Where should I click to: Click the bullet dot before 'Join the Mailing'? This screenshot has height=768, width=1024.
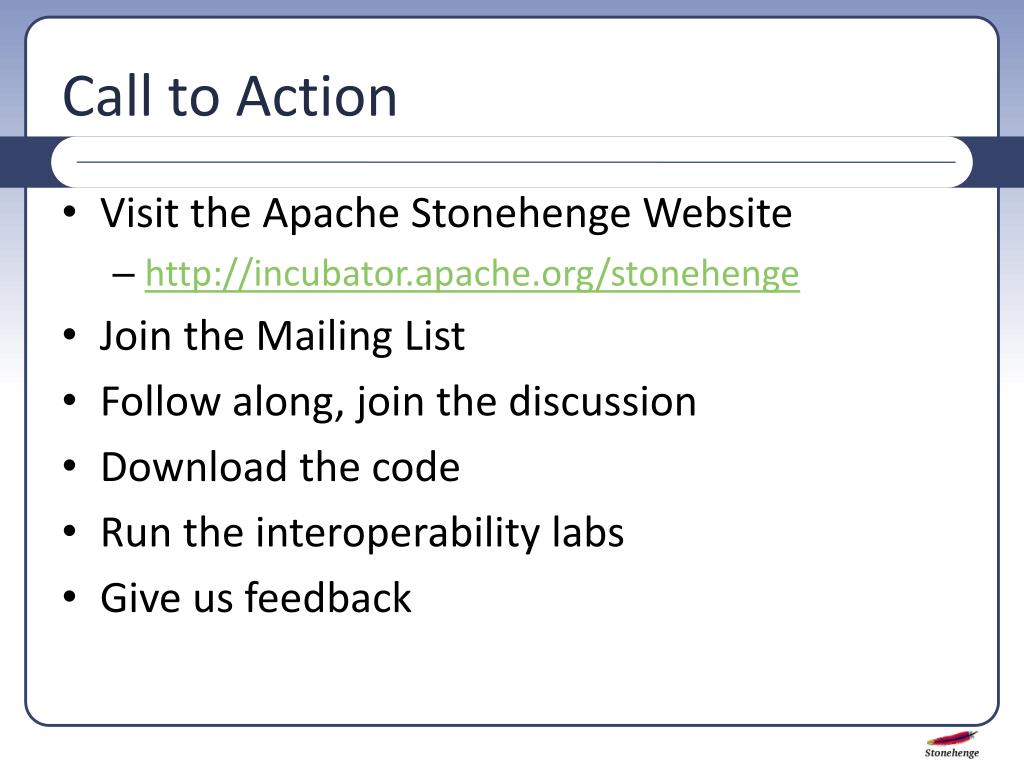pos(70,335)
